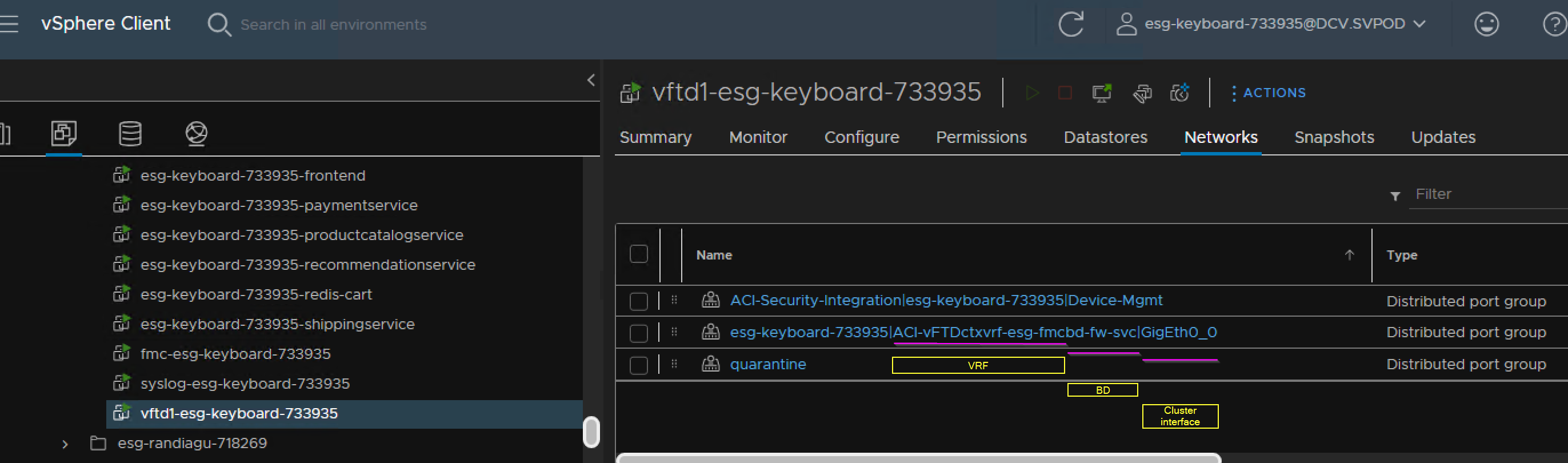Open the ACTIONS dropdown menu
Screen dimensions: 1568x463
click(x=1268, y=93)
